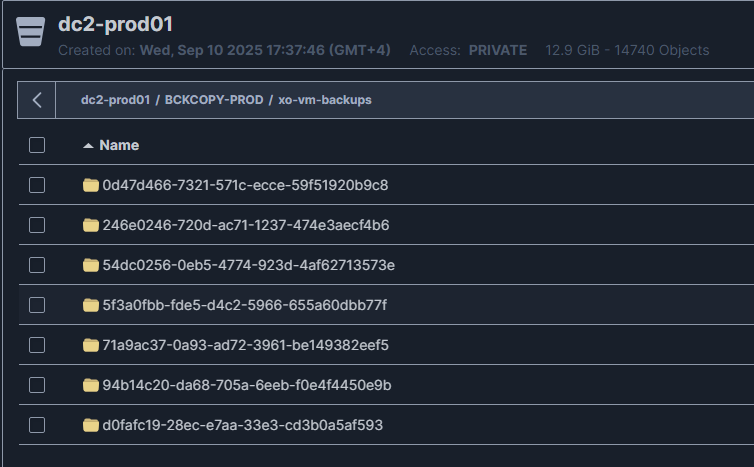This screenshot has width=754, height=467.
Task: Go back using the left chevron arrow
Action: click(37, 100)
